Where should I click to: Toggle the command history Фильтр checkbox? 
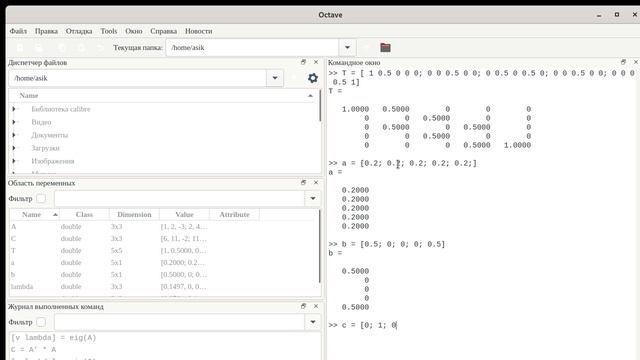click(x=41, y=322)
